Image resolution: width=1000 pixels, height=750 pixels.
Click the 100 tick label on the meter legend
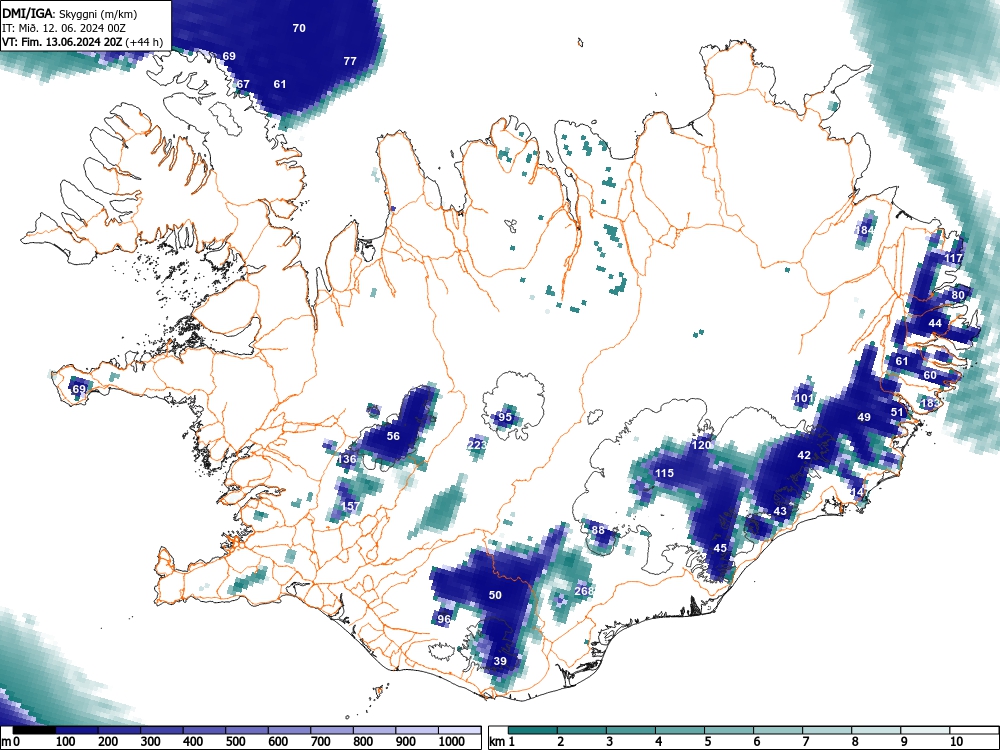(66, 742)
